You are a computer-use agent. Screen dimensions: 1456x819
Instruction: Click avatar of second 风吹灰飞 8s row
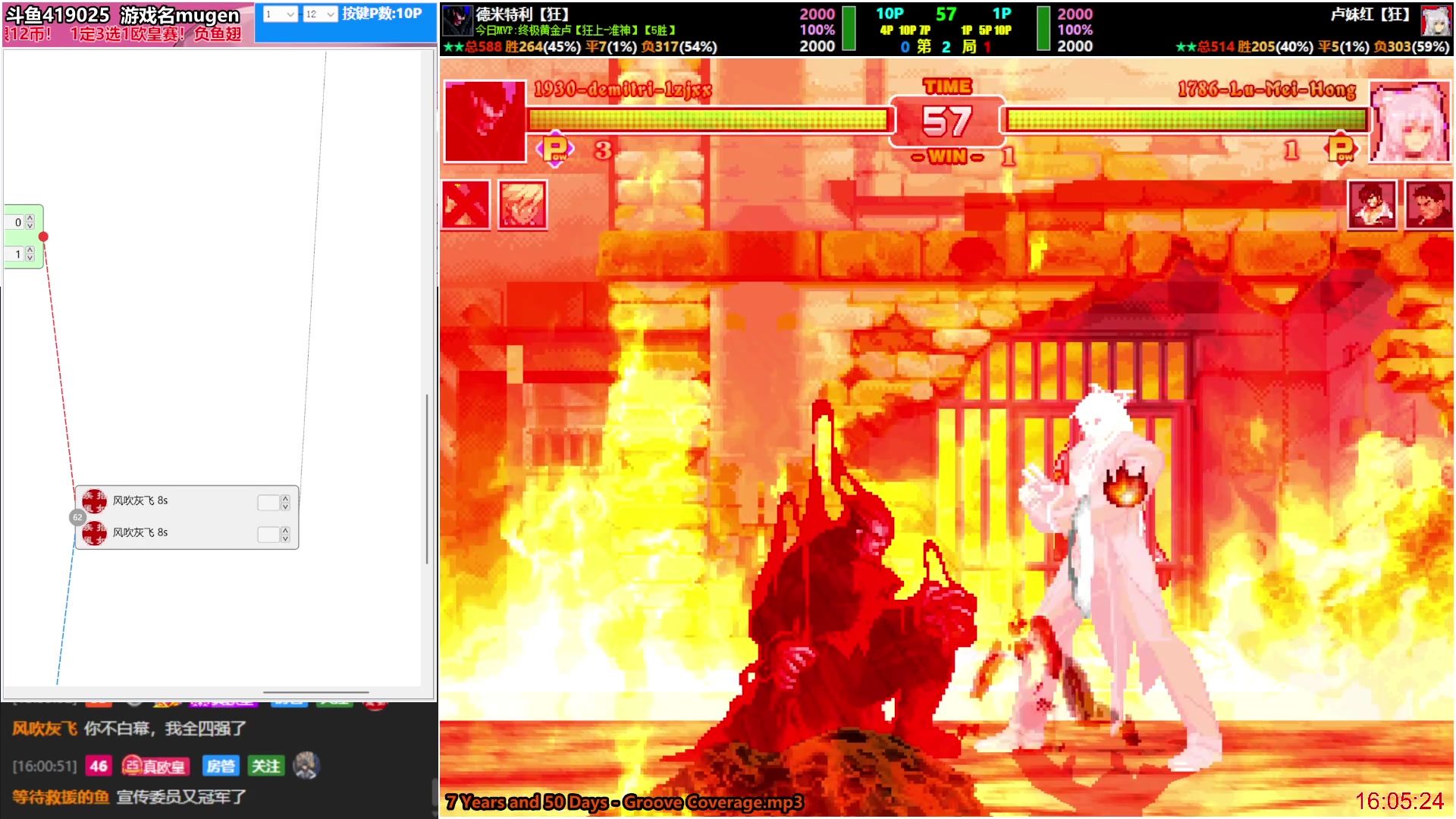click(95, 533)
